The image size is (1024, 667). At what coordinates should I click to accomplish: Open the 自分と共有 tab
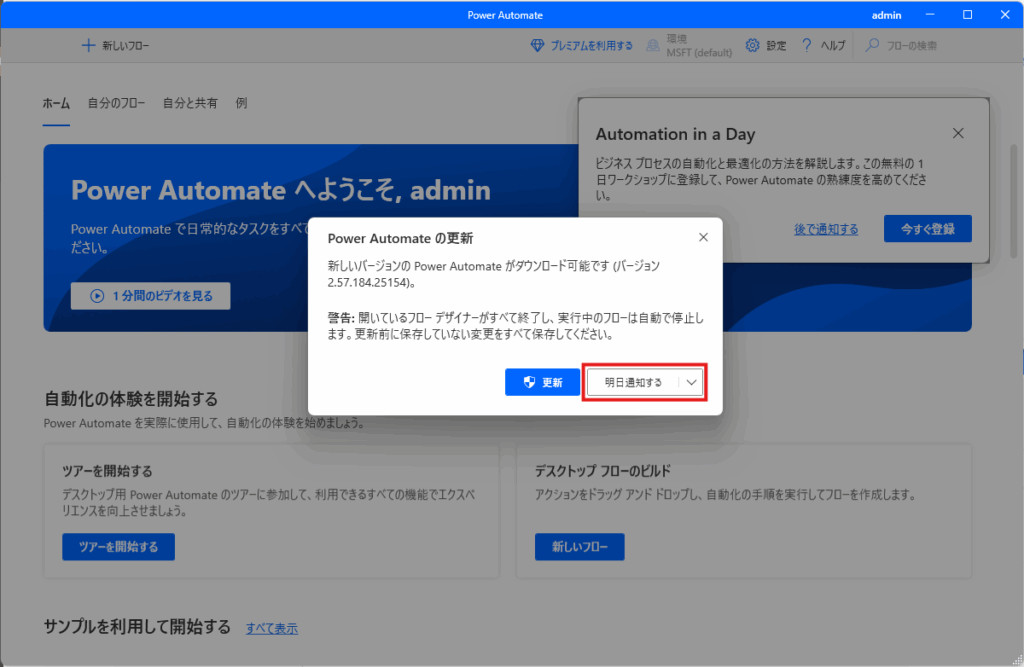point(190,103)
